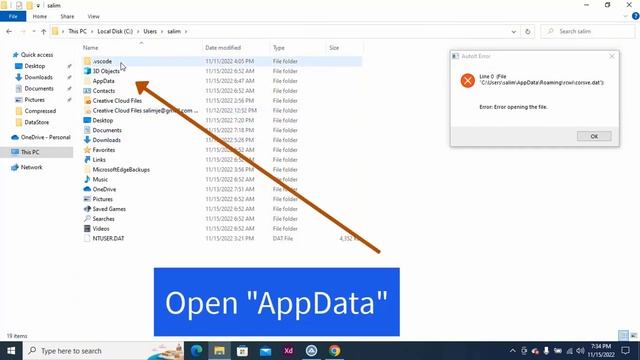
Task: Go up one folder level
Action: 43,31
